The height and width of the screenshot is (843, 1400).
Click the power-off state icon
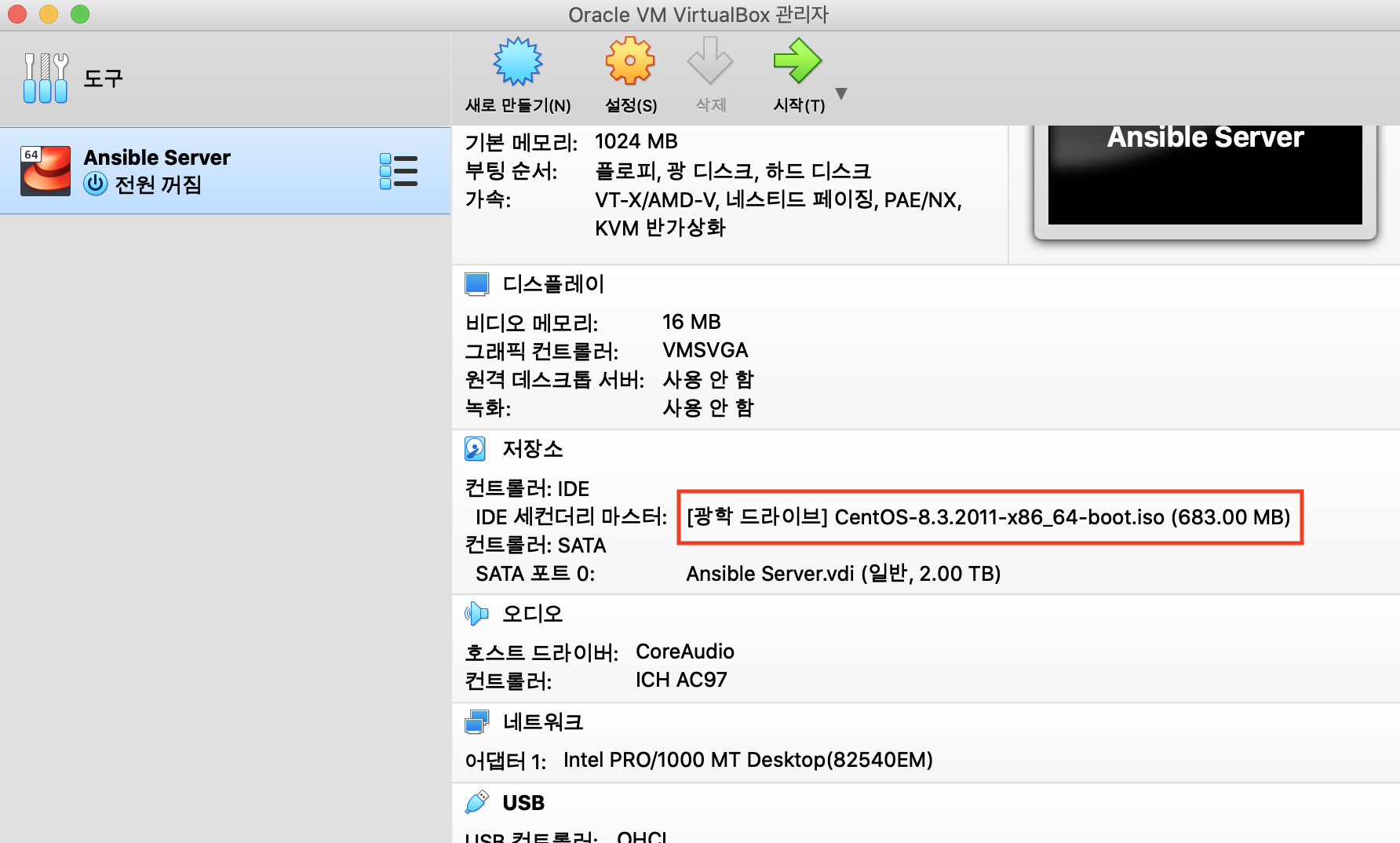pyautogui.click(x=96, y=184)
